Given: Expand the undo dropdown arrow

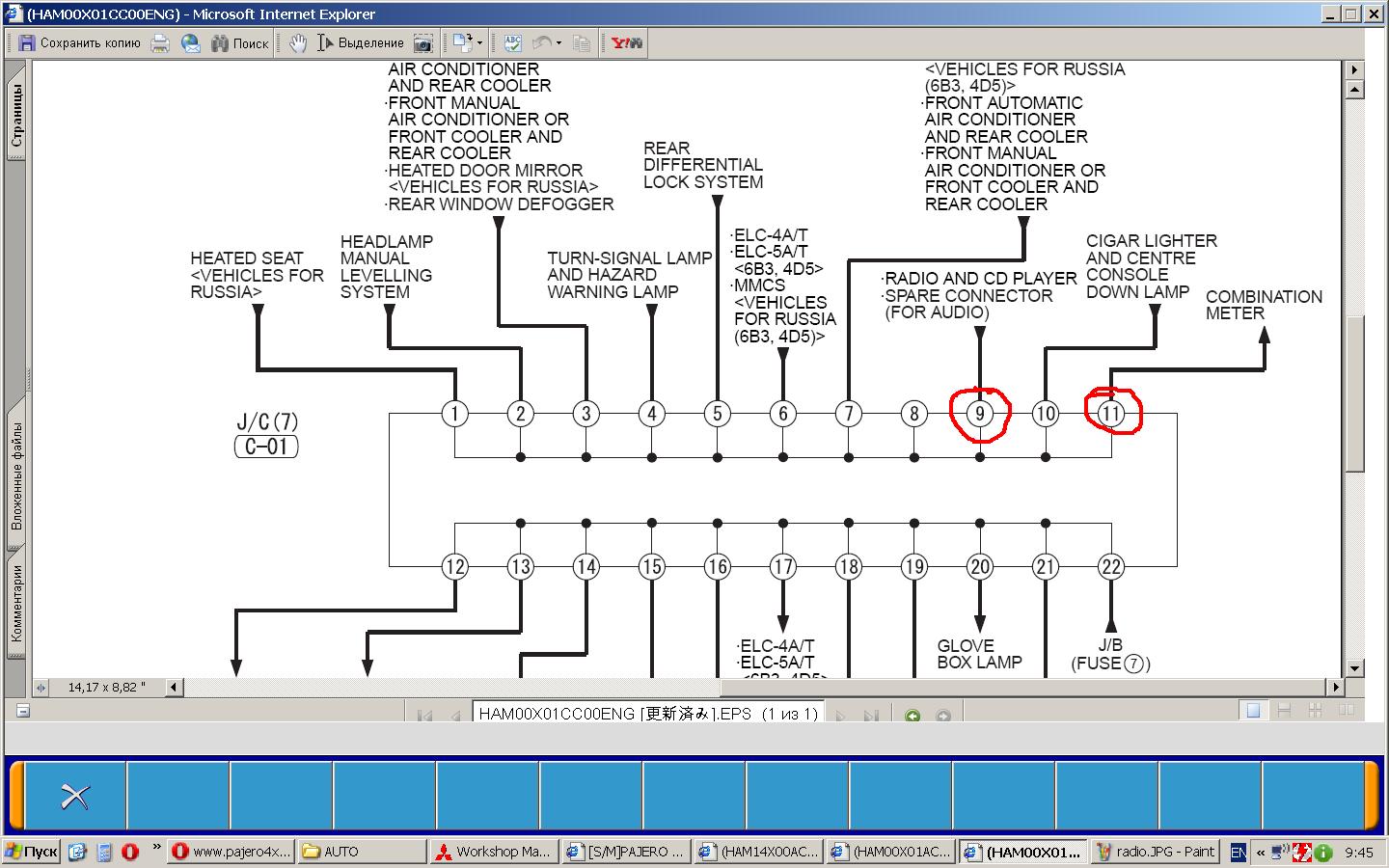Looking at the screenshot, I should pos(558,42).
